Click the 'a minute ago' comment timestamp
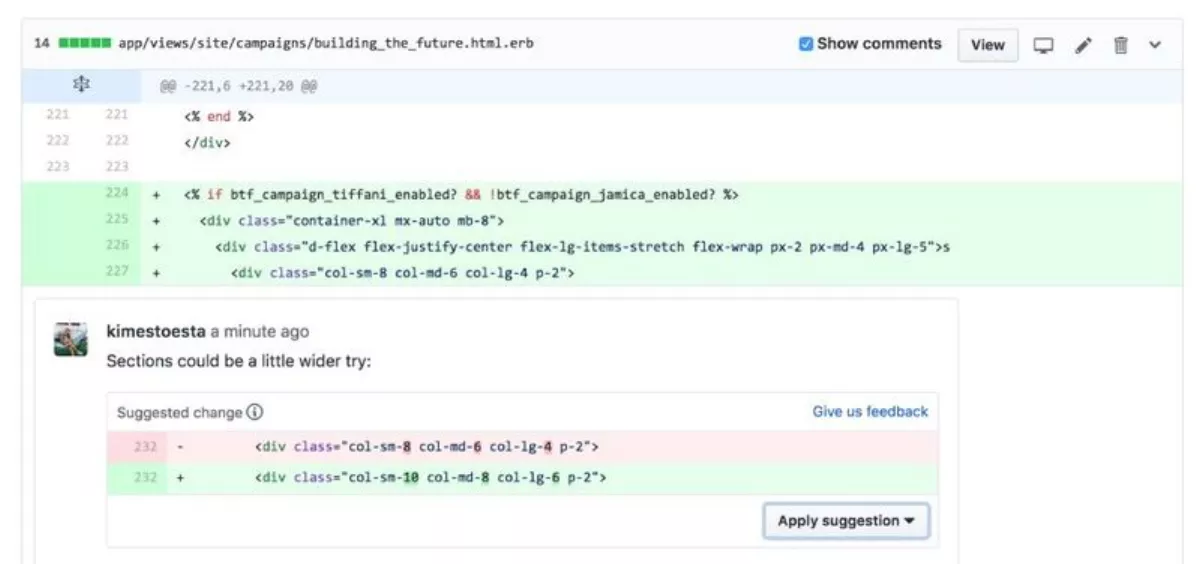The height and width of the screenshot is (564, 1200). coord(259,332)
